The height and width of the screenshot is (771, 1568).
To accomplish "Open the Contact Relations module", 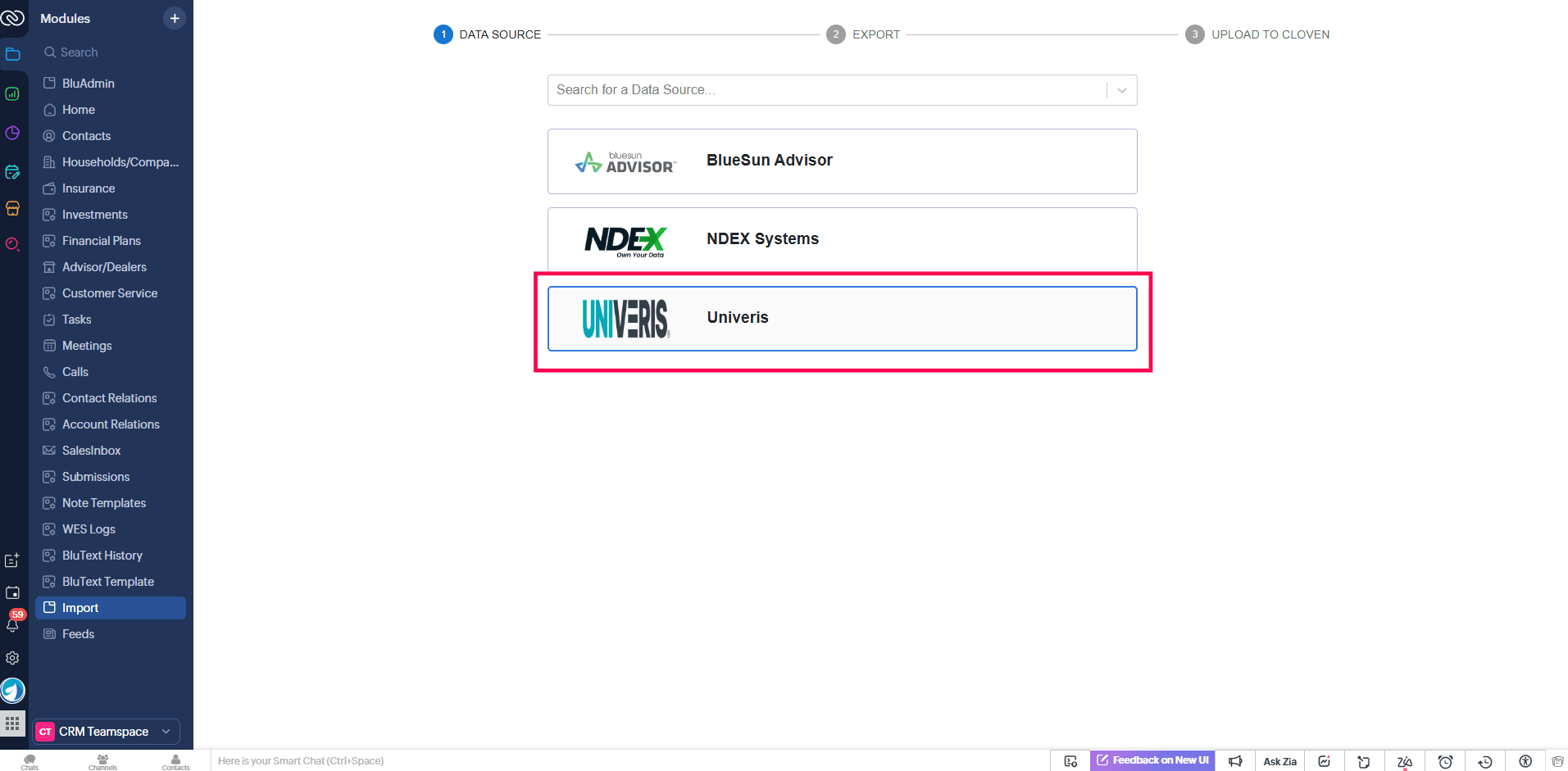I will tap(111, 398).
